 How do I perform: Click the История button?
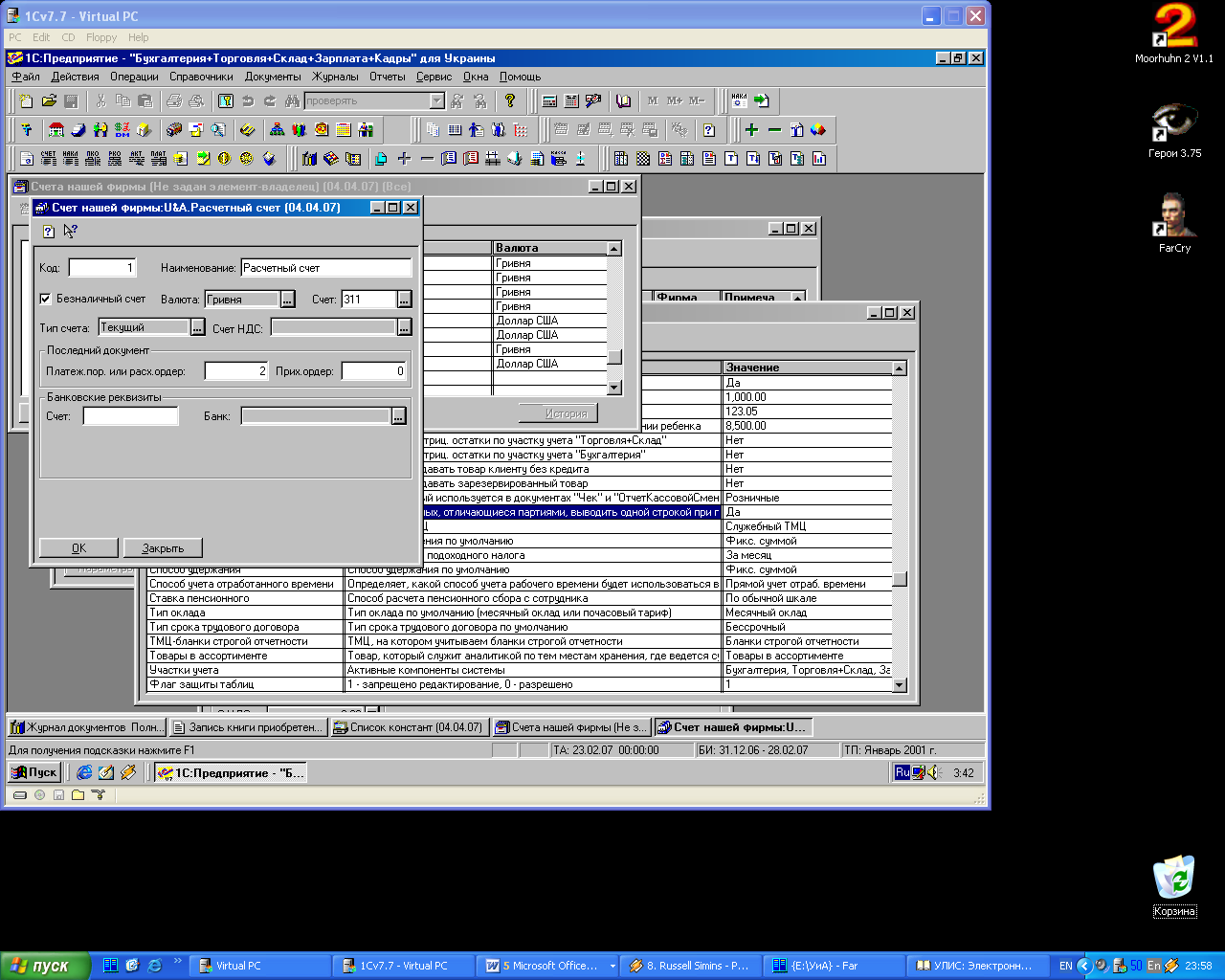click(559, 413)
